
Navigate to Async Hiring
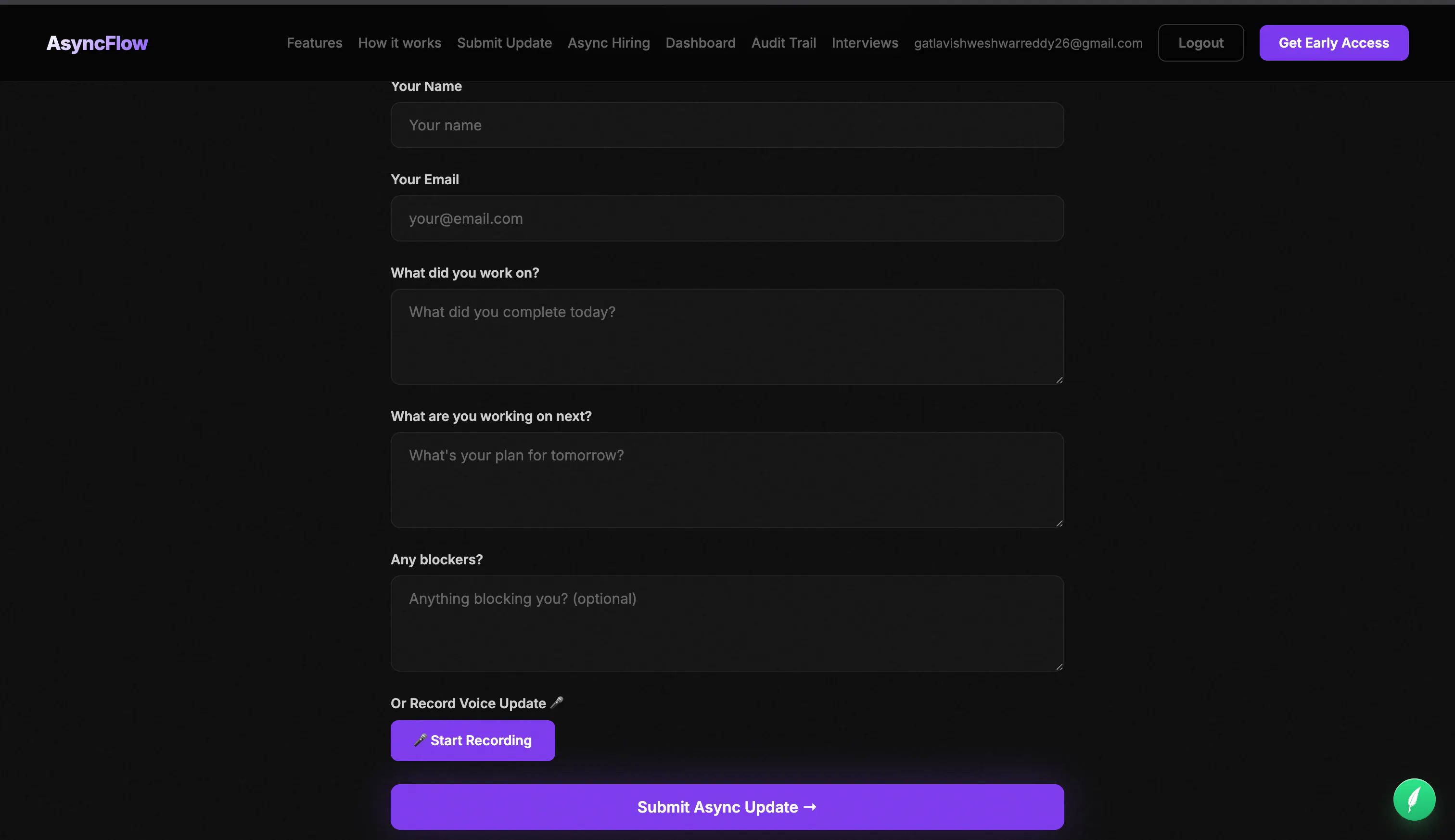point(609,43)
